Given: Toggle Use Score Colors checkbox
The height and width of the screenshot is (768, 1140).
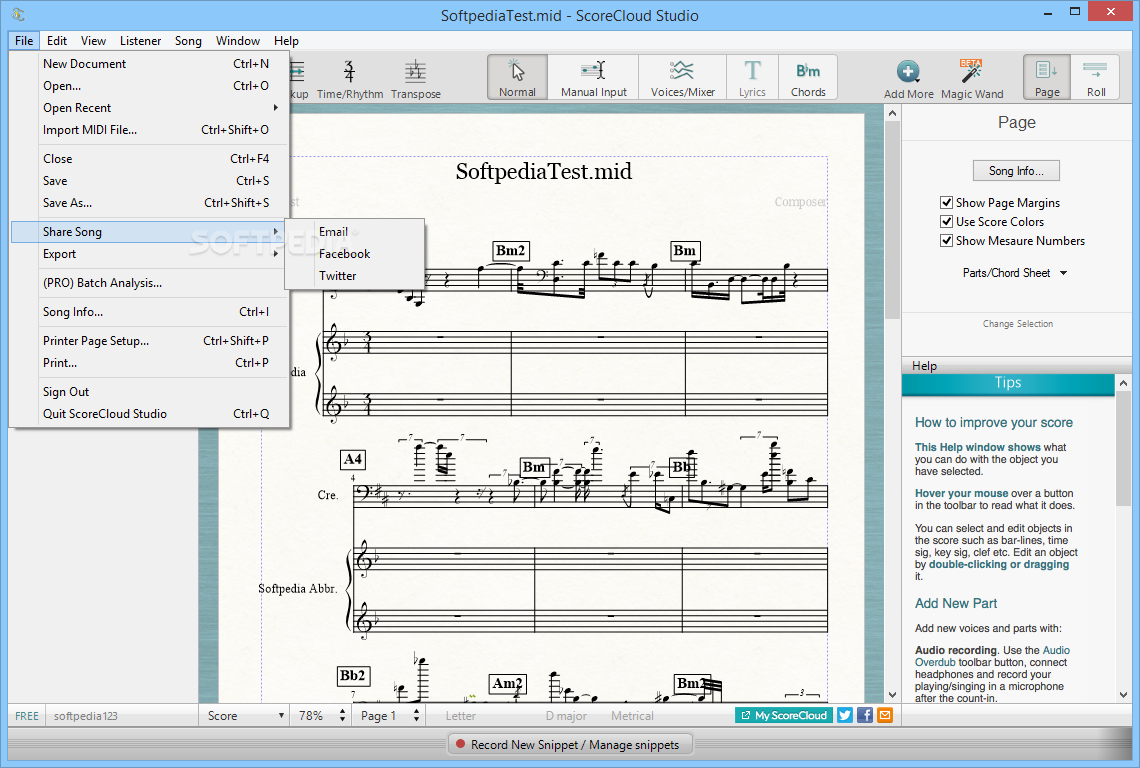Looking at the screenshot, I should tap(946, 221).
